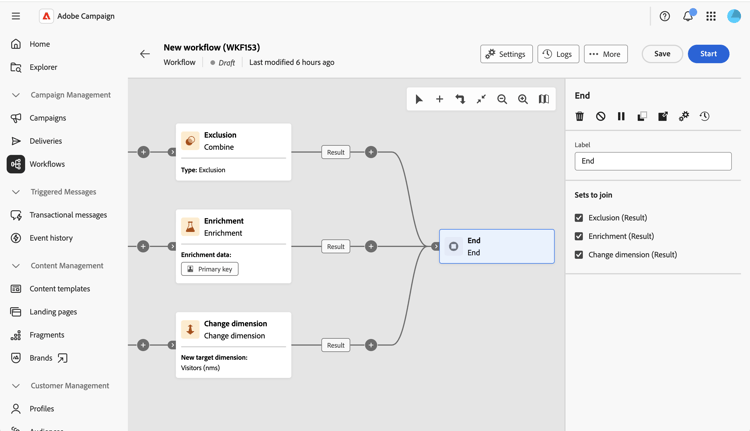Uncheck Enrichment (Result) checkbox
The image size is (750, 431).
point(579,236)
